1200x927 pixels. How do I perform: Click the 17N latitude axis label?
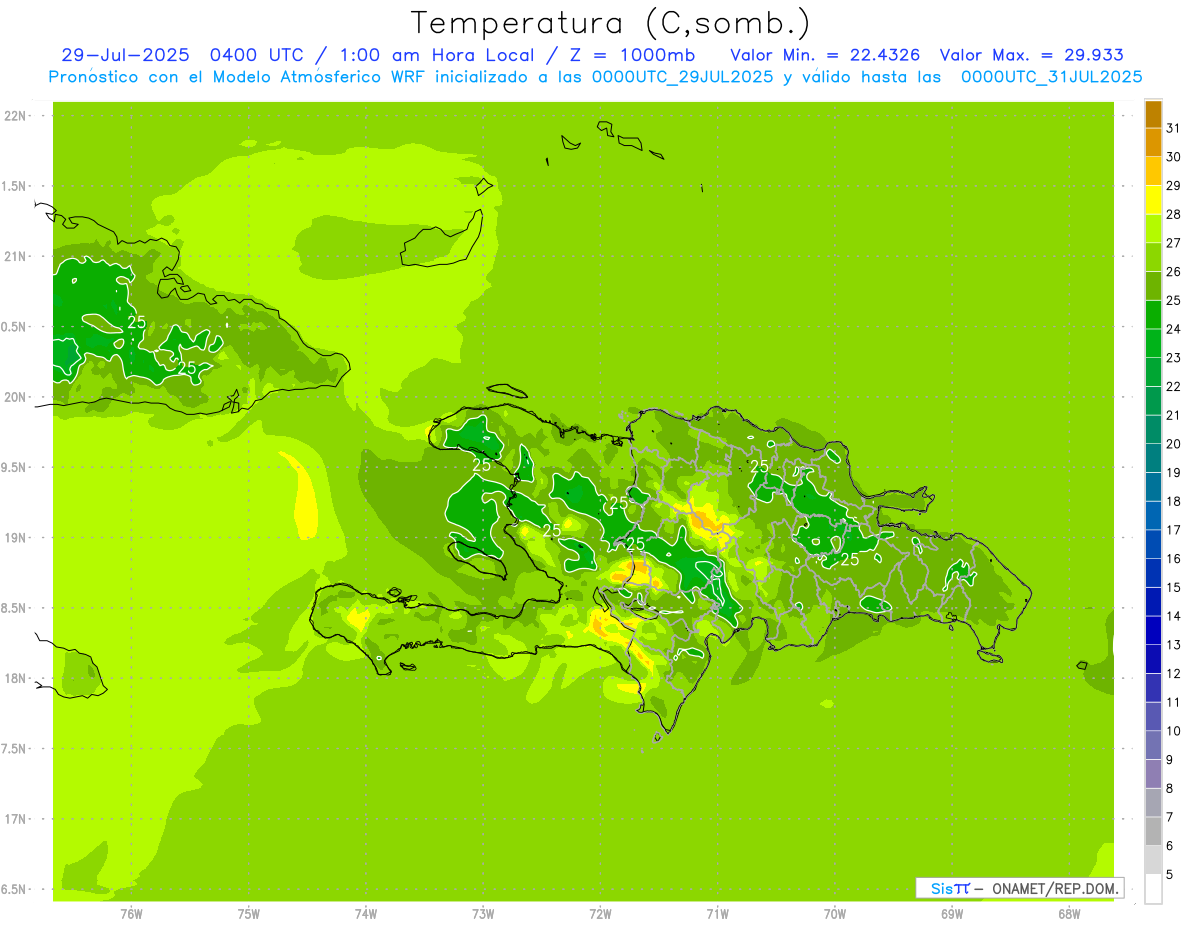click(x=15, y=819)
